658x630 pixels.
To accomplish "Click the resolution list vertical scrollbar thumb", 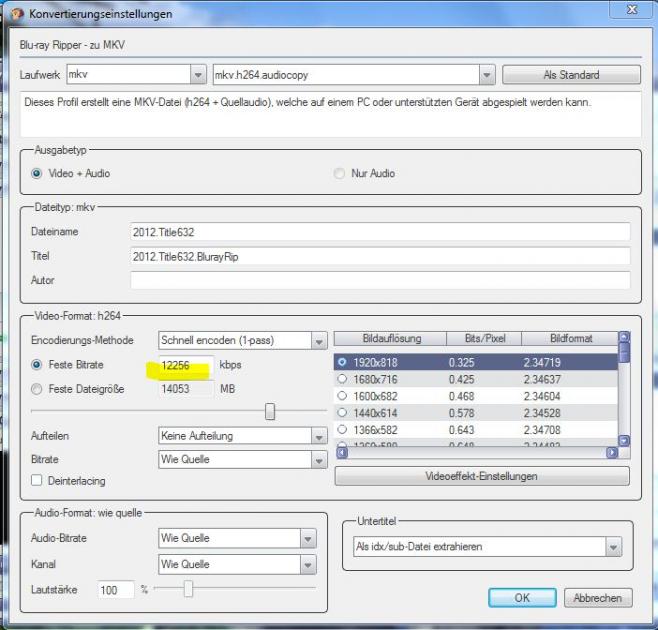I will pos(624,352).
